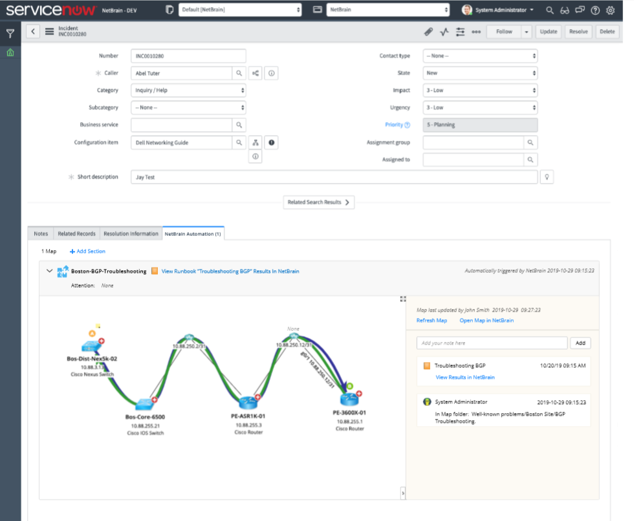
Task: Open the Subcategory dropdown
Action: 188,108
